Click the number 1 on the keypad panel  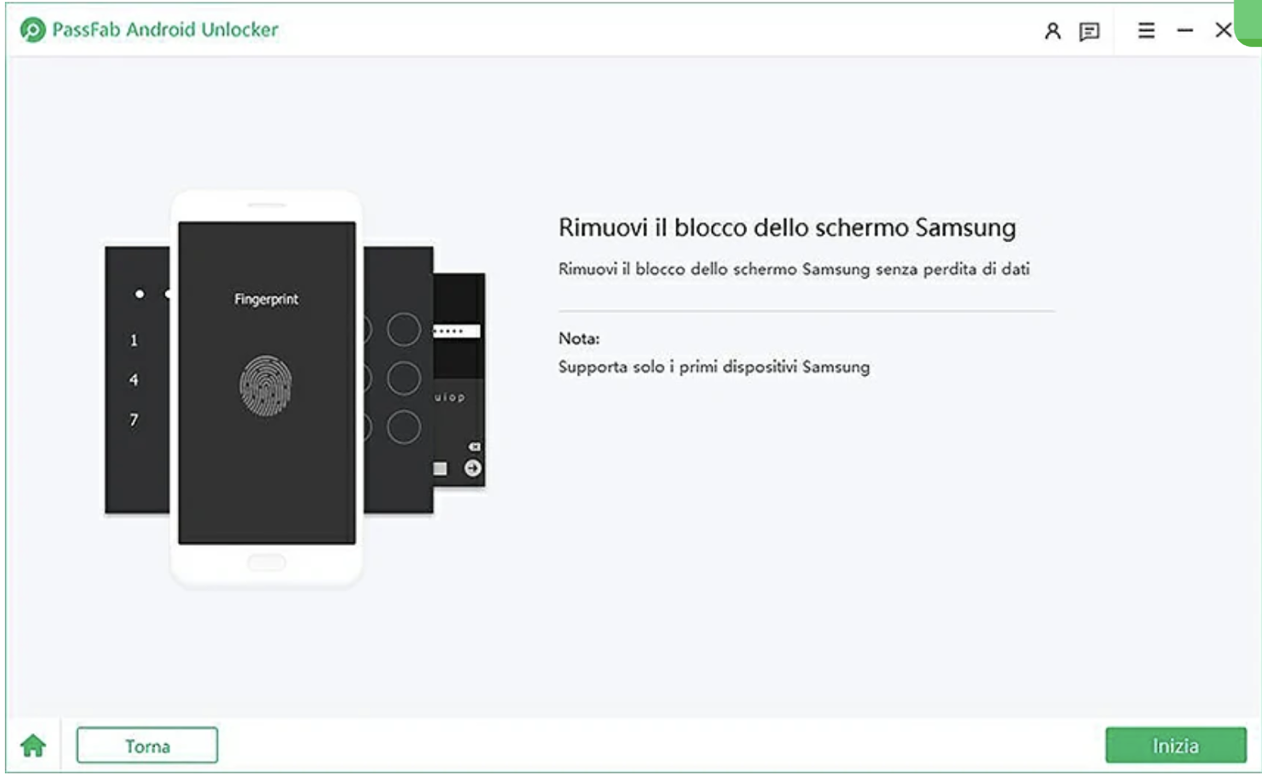134,341
